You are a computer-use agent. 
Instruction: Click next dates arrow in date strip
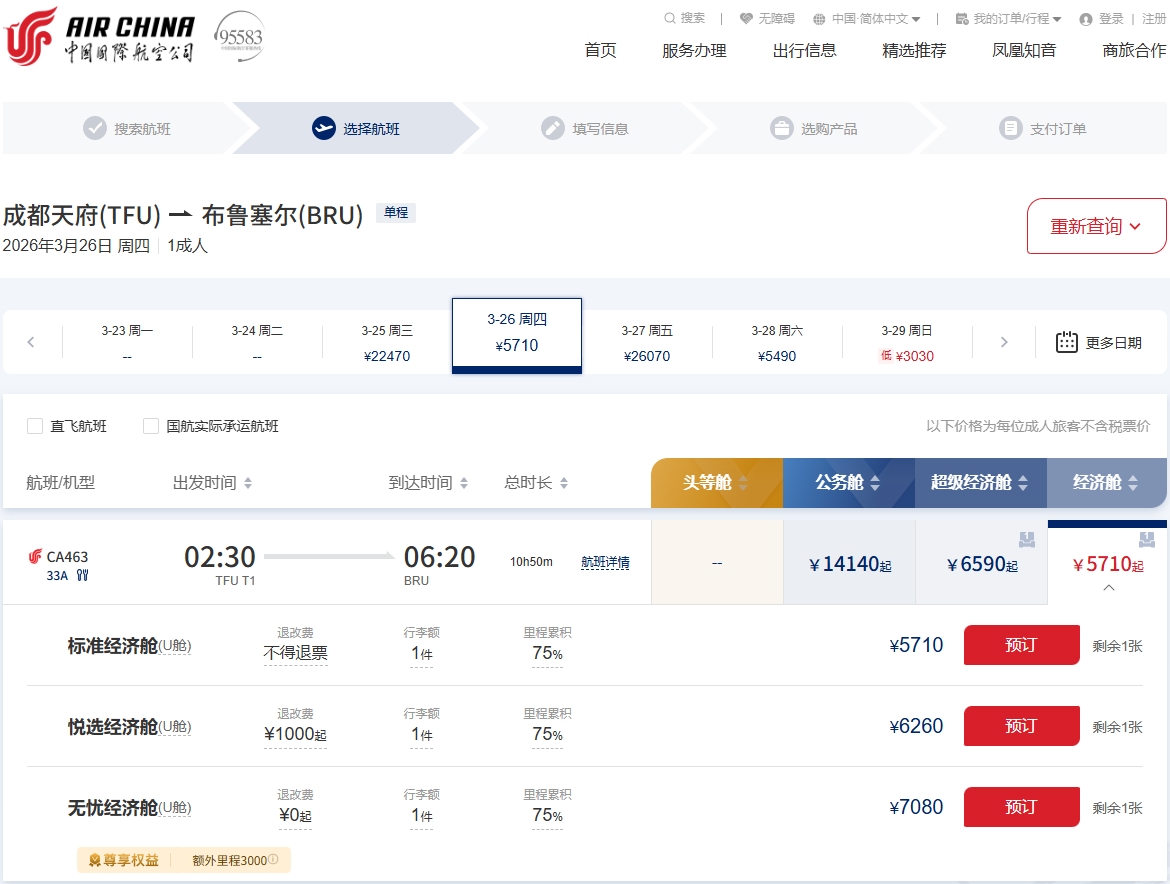1004,342
